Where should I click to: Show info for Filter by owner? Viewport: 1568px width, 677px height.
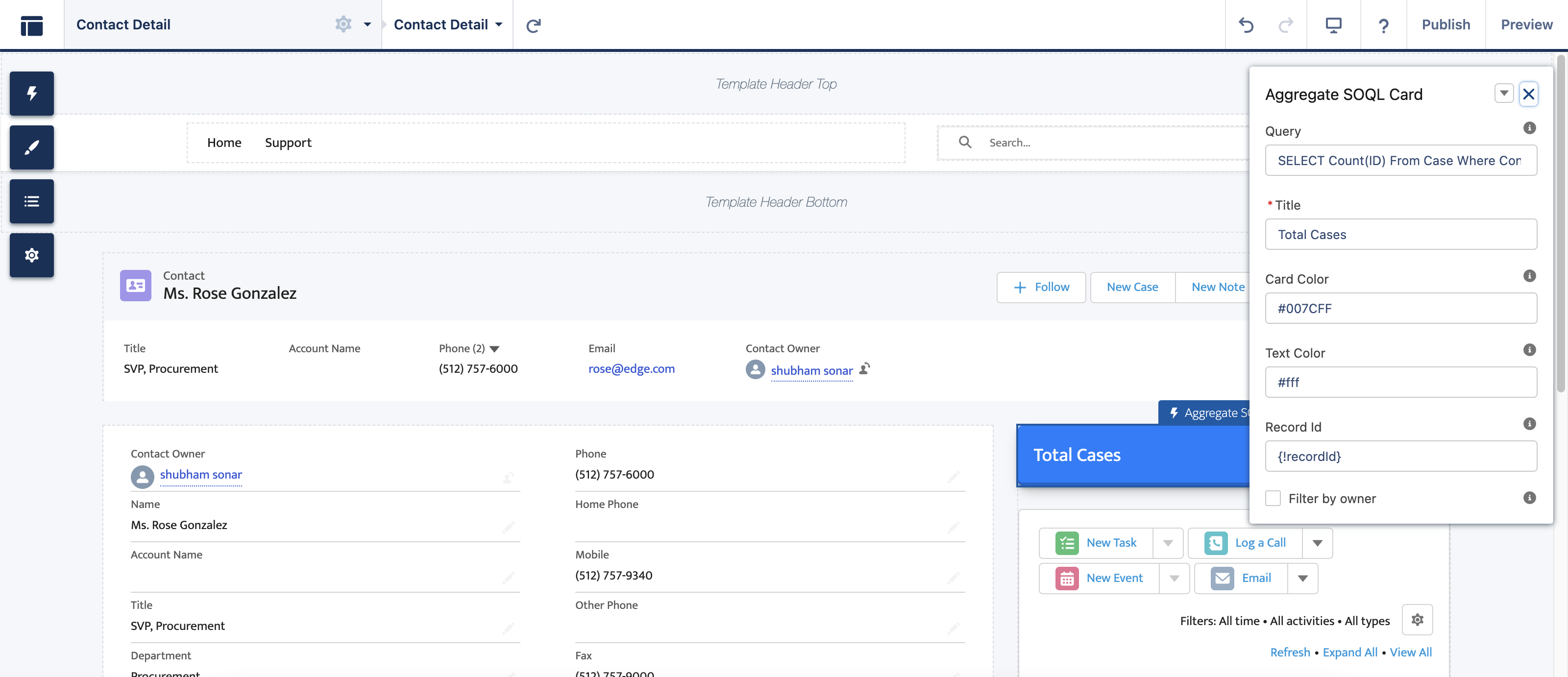1529,498
